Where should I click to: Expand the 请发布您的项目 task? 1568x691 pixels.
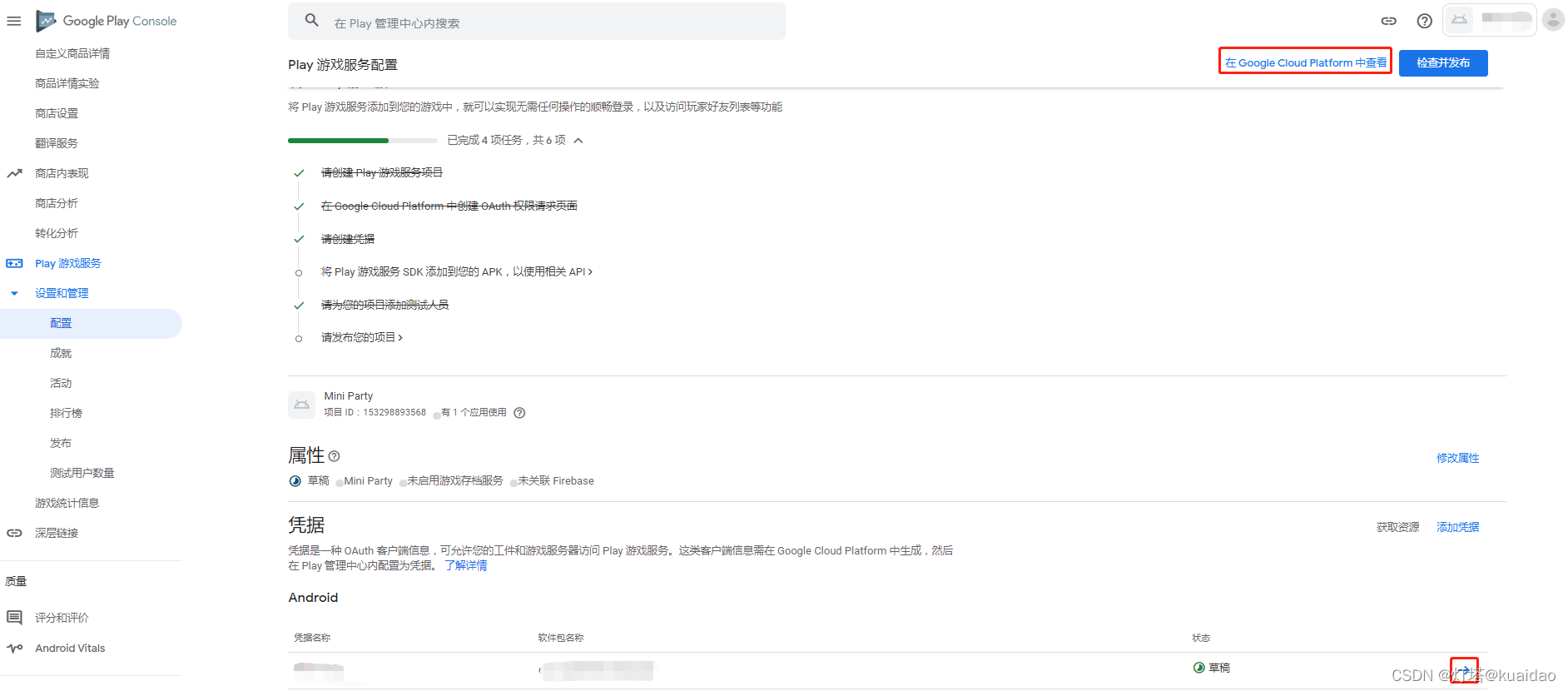click(362, 337)
